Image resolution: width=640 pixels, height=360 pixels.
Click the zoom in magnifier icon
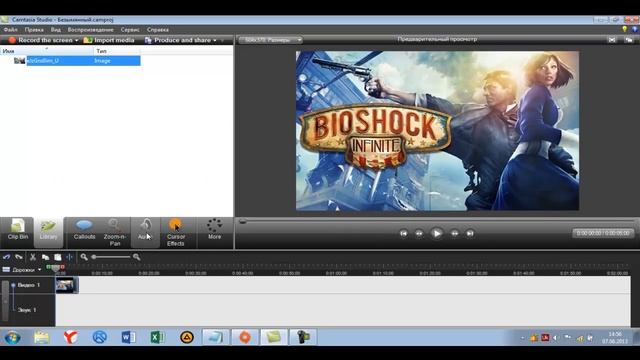[x=137, y=257]
